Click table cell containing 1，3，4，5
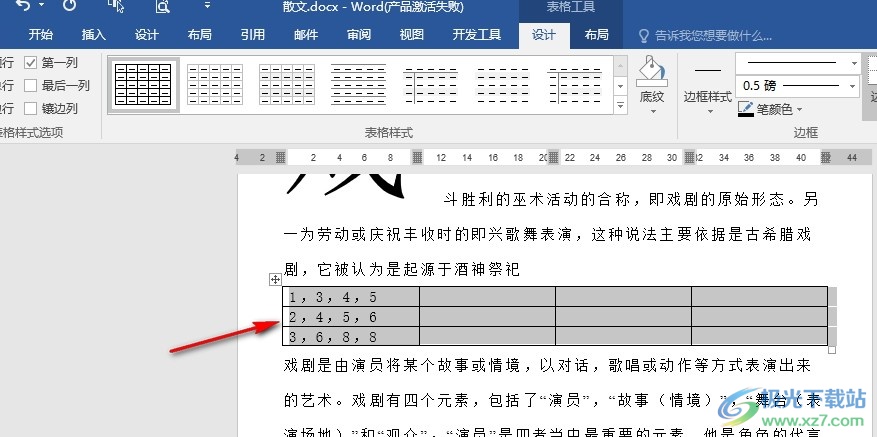Image resolution: width=877 pixels, height=437 pixels. click(351, 297)
